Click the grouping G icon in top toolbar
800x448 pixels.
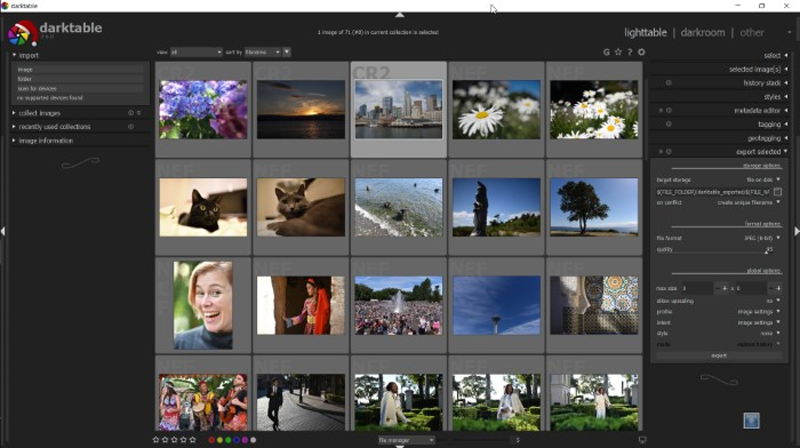click(x=606, y=52)
